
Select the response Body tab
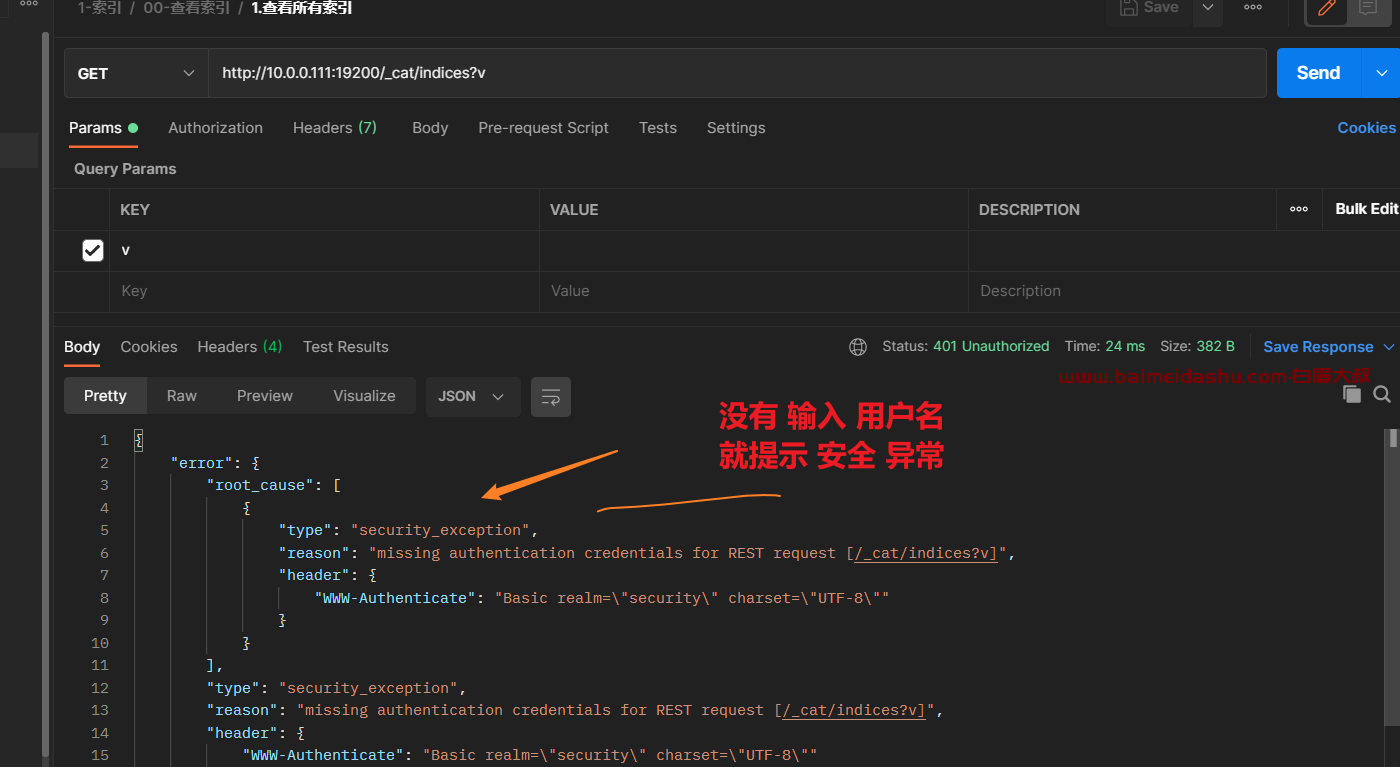pyautogui.click(x=82, y=347)
